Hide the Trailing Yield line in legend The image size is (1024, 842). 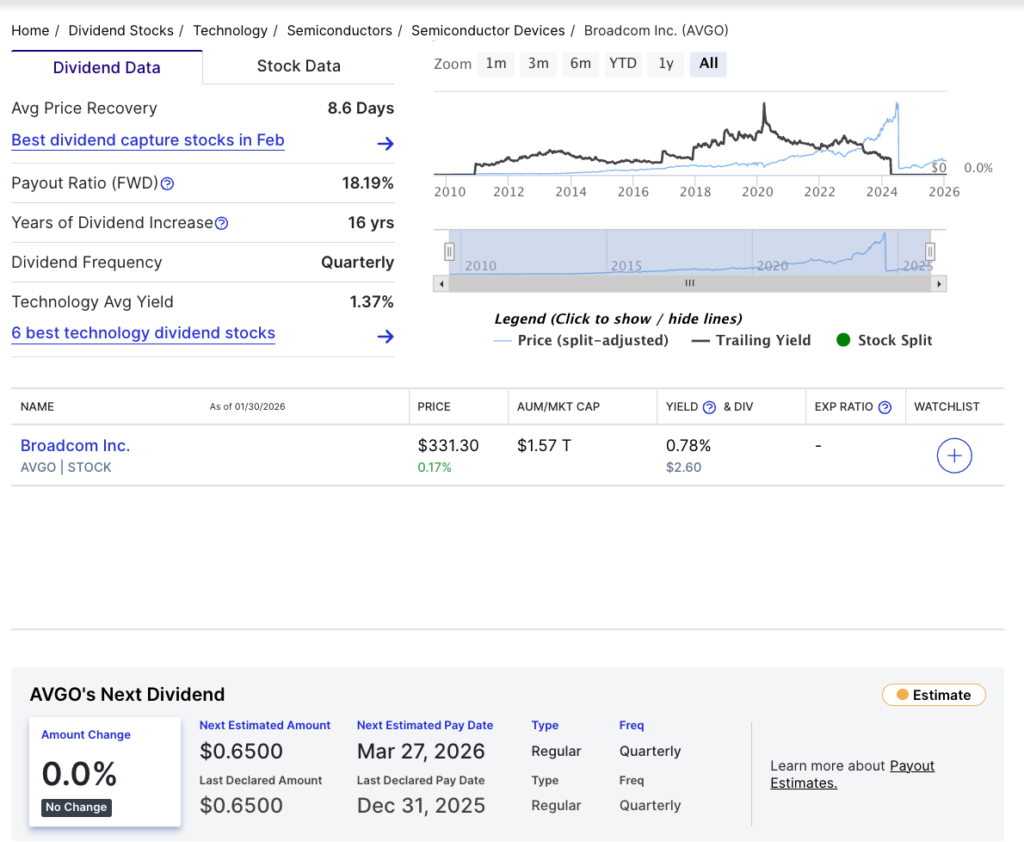752,340
